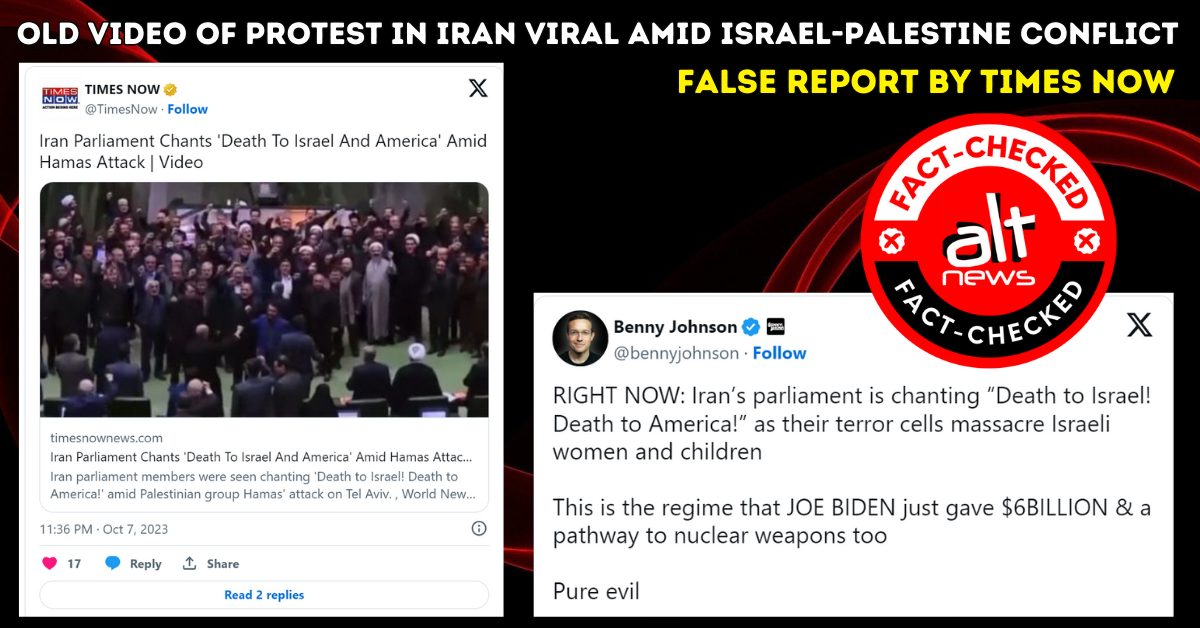Image resolution: width=1200 pixels, height=628 pixels.
Task: Like the Times Now tweet with heart icon
Action: (x=49, y=563)
